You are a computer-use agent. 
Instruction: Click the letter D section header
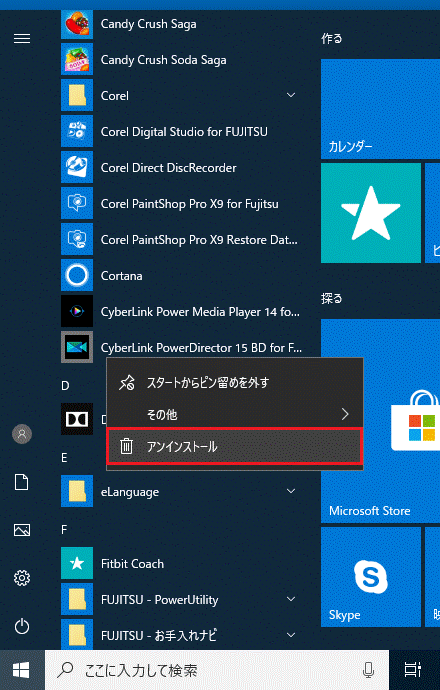point(65,386)
